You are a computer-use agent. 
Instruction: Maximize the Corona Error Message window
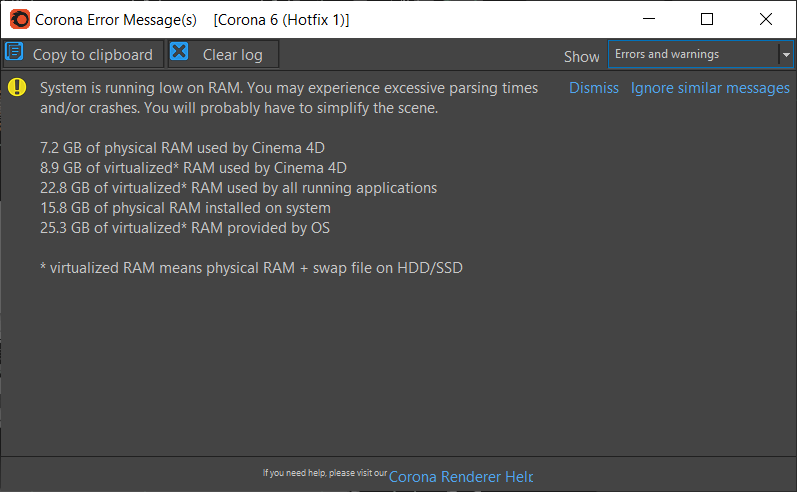[707, 19]
